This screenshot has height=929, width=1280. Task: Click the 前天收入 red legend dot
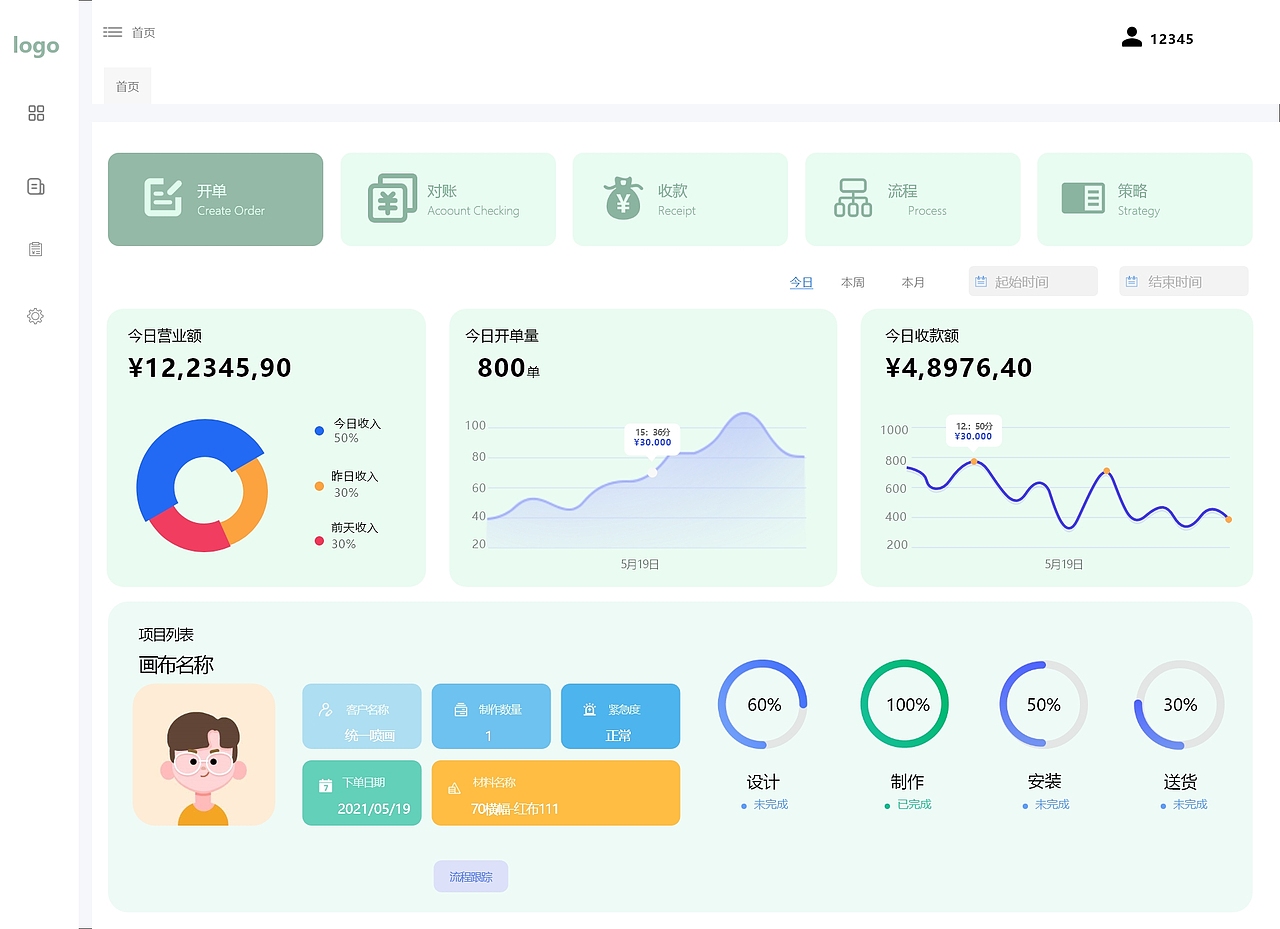pyautogui.click(x=319, y=541)
